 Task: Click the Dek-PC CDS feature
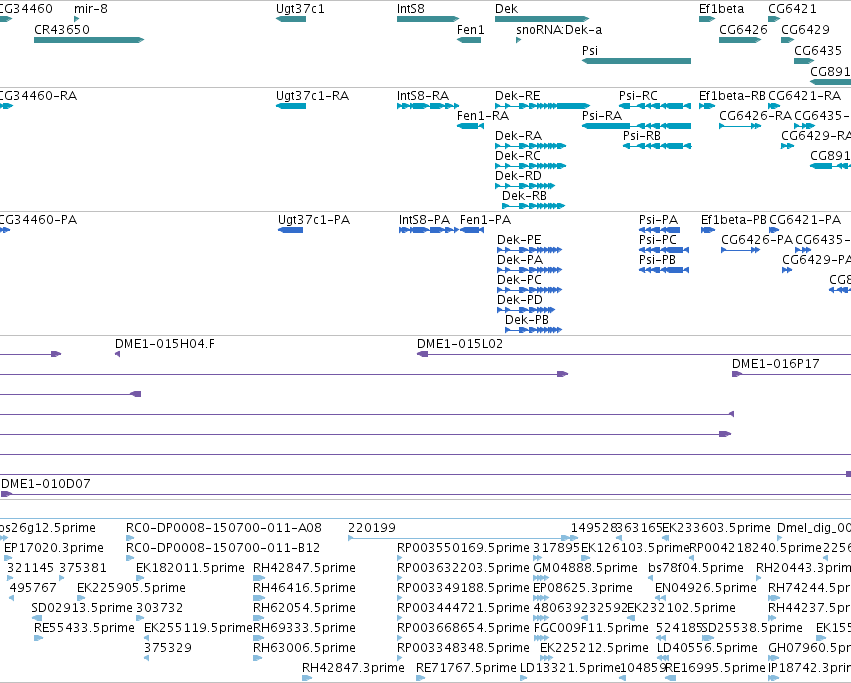click(x=530, y=290)
